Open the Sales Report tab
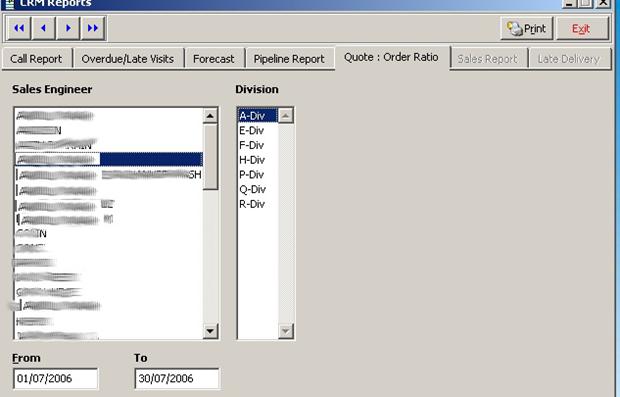Image resolution: width=620 pixels, height=397 pixels. pos(488,59)
